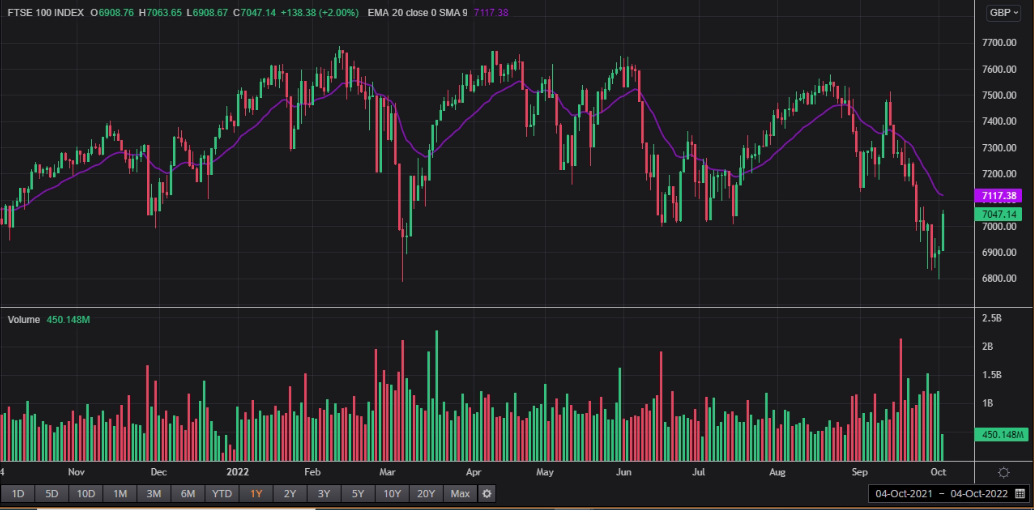
Task: Set chart range to 3Y
Action: click(324, 494)
